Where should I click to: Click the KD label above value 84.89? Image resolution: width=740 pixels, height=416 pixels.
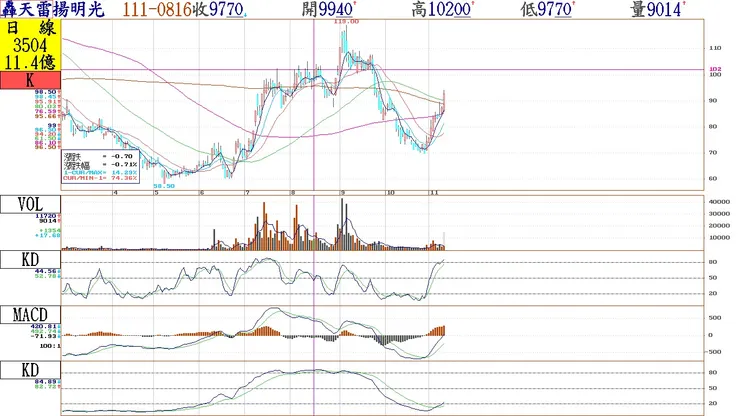click(30, 370)
